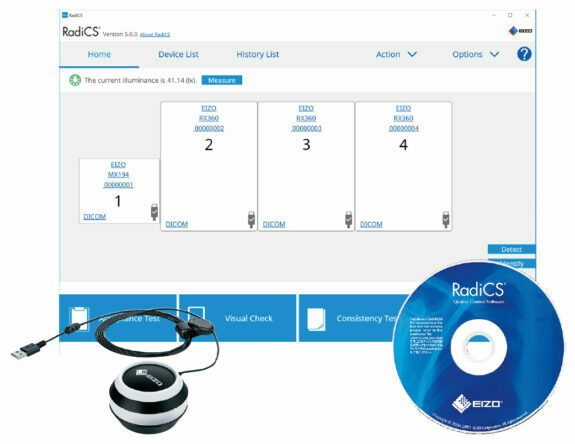575x444 pixels.
Task: Click the current illuminance reading text
Action: tap(140, 80)
